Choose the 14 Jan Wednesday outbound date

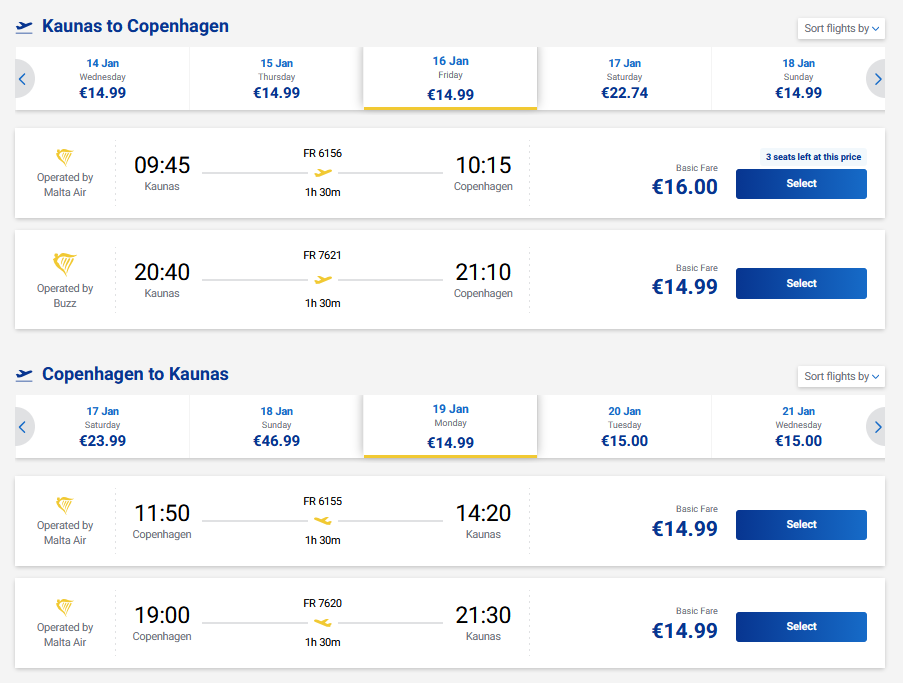point(103,78)
